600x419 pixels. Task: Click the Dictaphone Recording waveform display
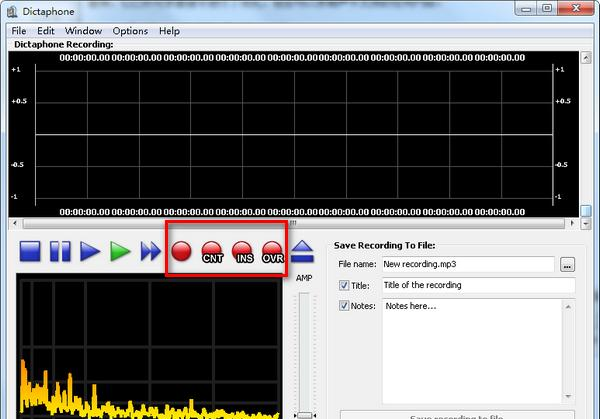[293, 134]
